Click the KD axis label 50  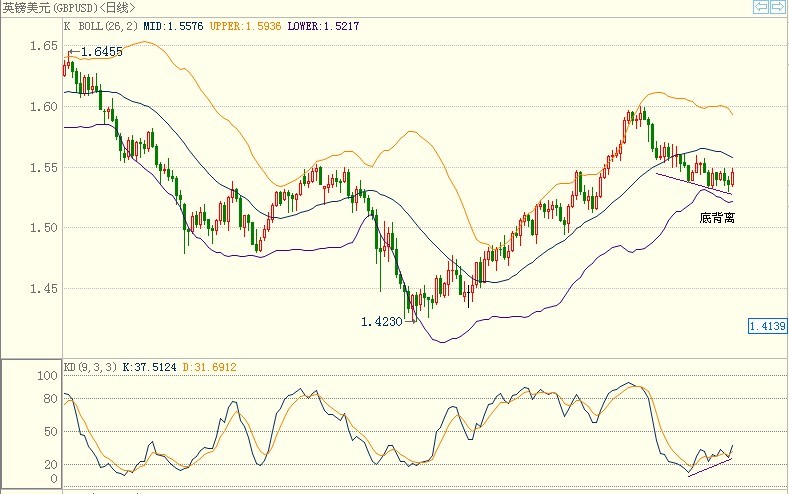pos(50,432)
